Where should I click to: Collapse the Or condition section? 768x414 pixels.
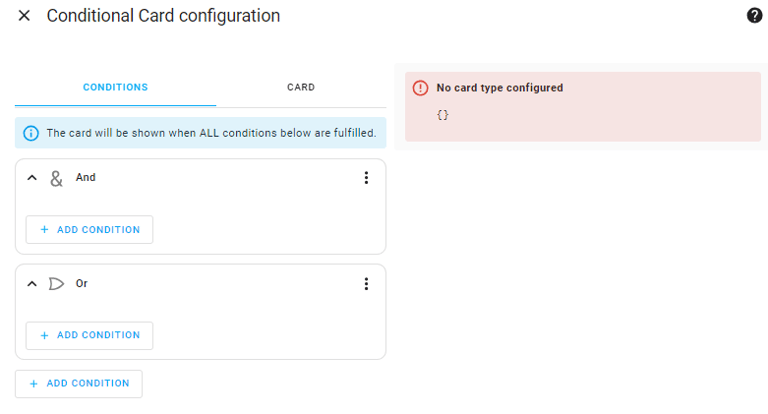tap(32, 284)
